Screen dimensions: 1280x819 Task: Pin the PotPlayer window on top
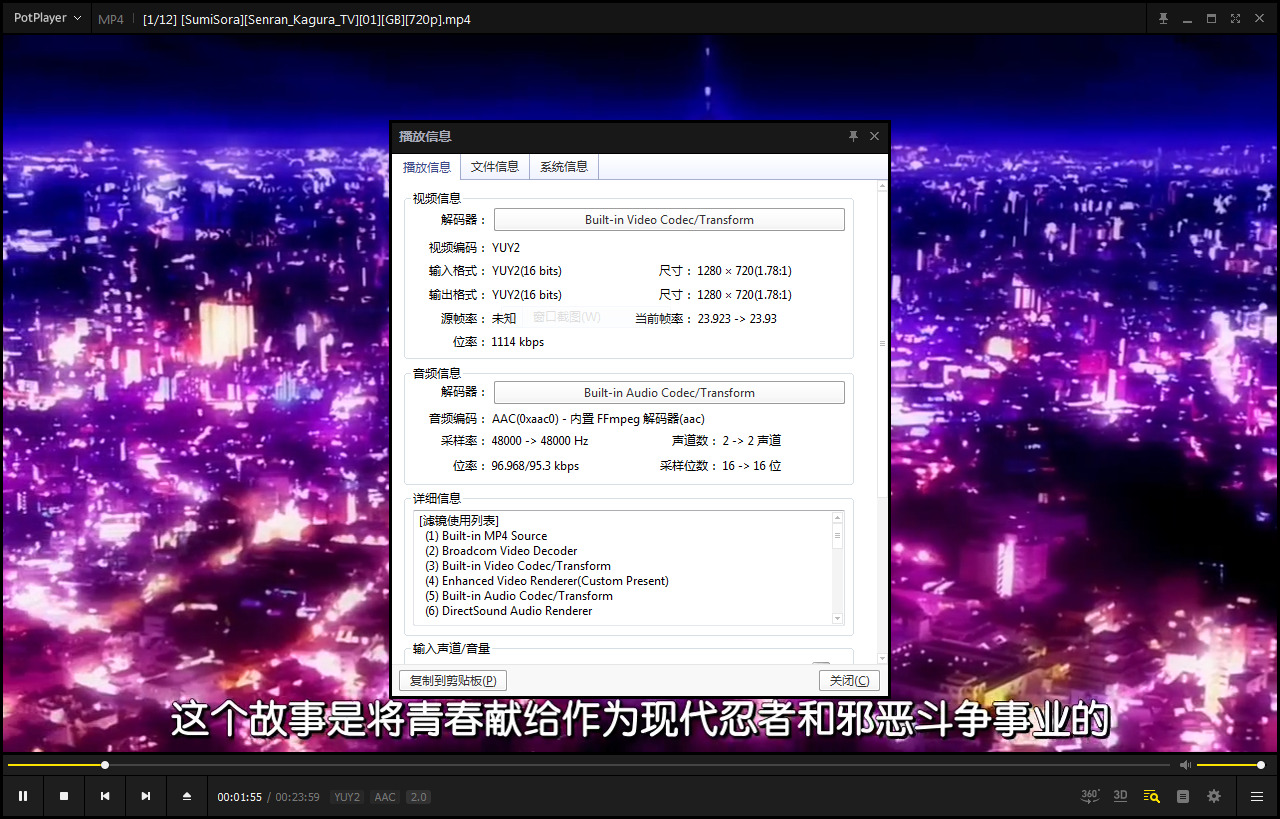(x=1163, y=19)
